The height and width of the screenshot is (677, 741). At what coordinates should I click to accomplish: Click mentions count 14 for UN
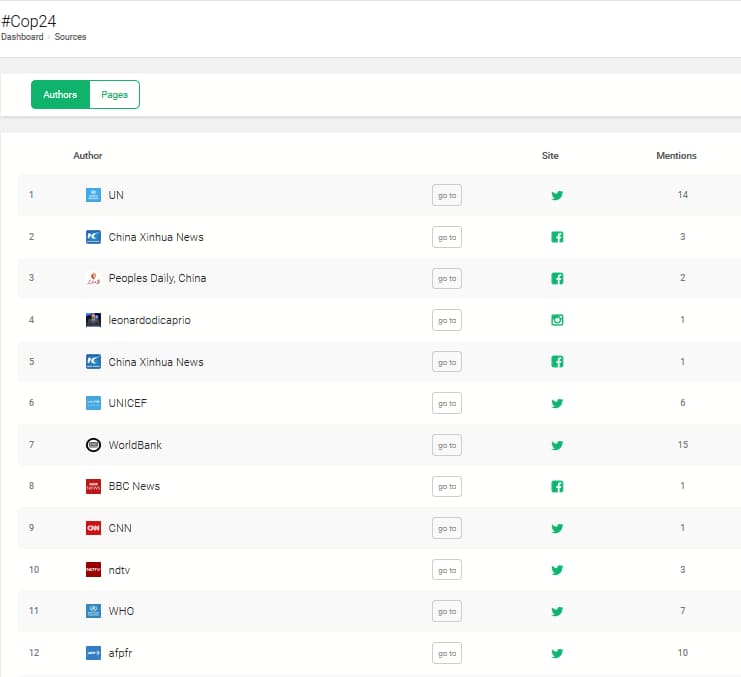(682, 195)
